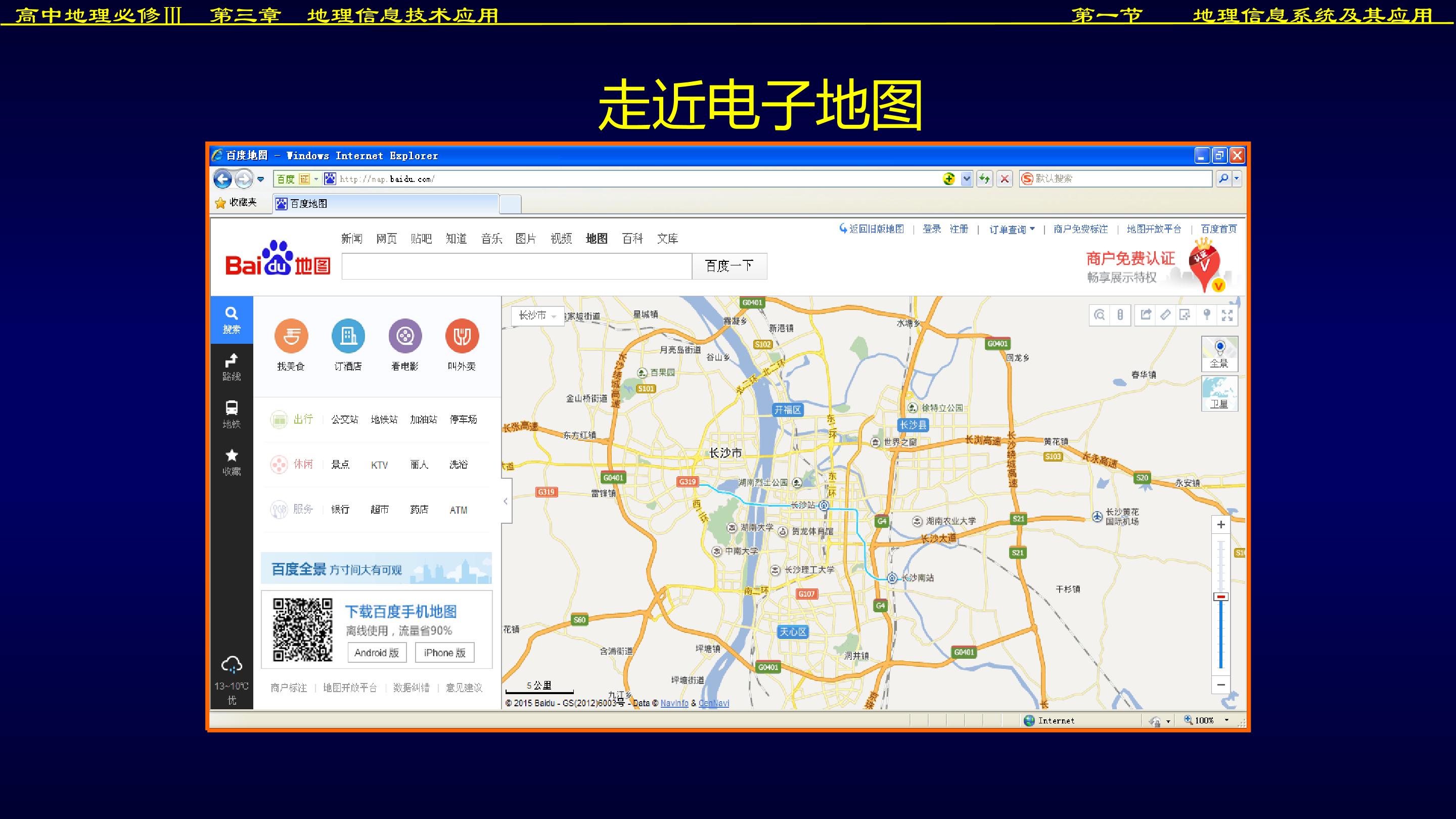Viewport: 1456px width, 819px height.
Task: Select the 百度地图 browser tab
Action: click(x=385, y=203)
